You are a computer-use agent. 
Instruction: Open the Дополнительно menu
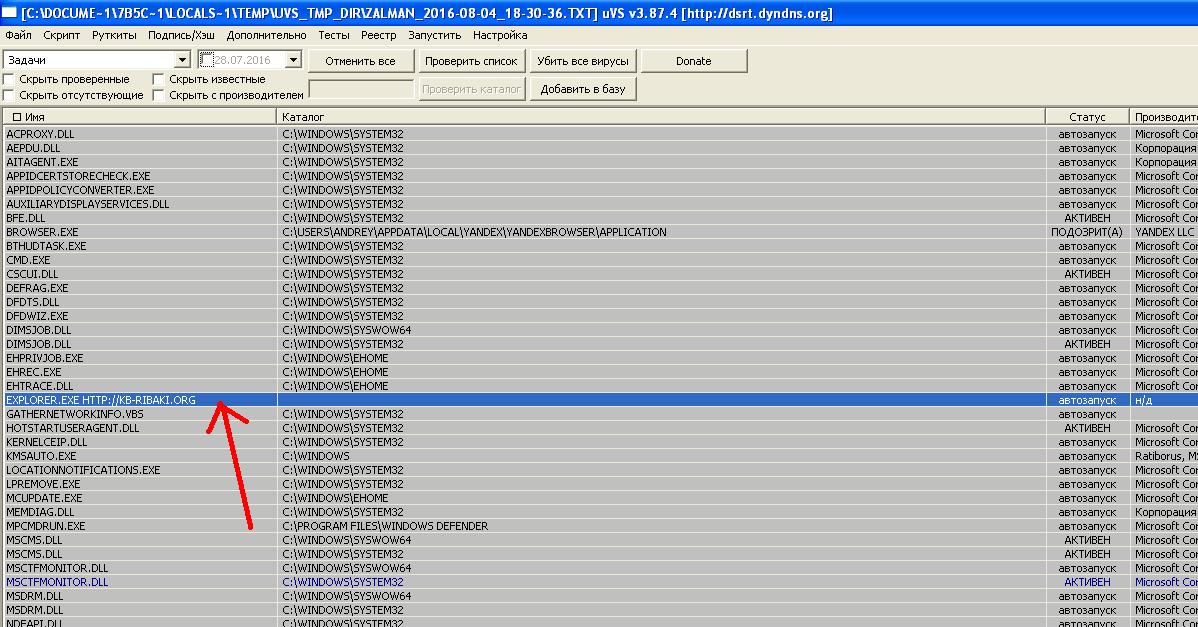pos(267,35)
